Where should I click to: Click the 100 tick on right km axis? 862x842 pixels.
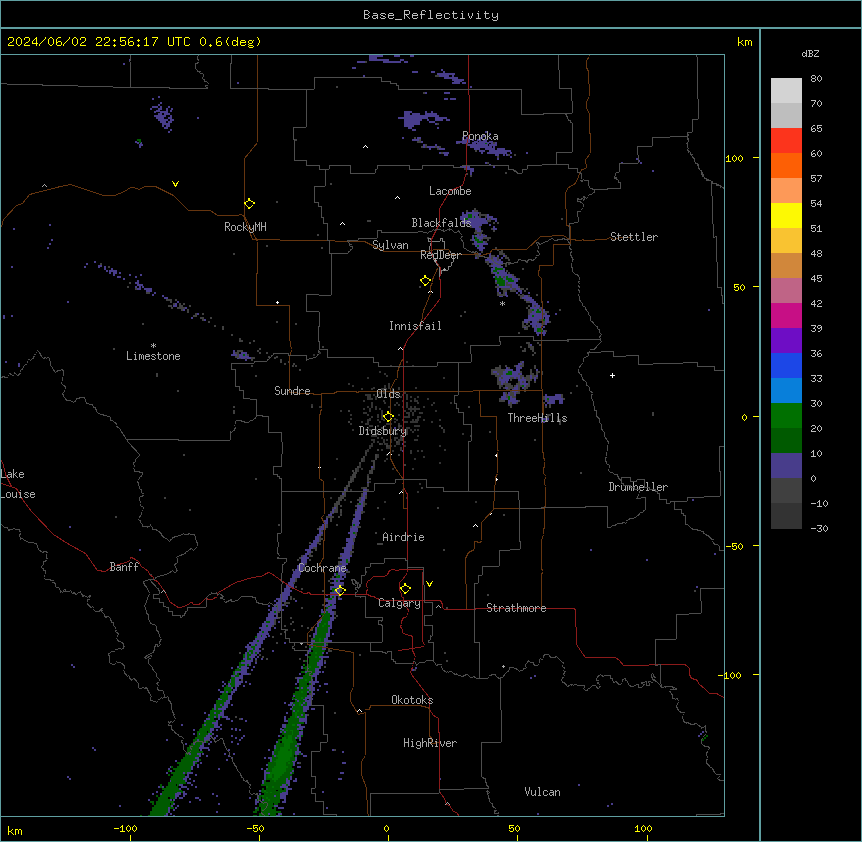coord(734,158)
